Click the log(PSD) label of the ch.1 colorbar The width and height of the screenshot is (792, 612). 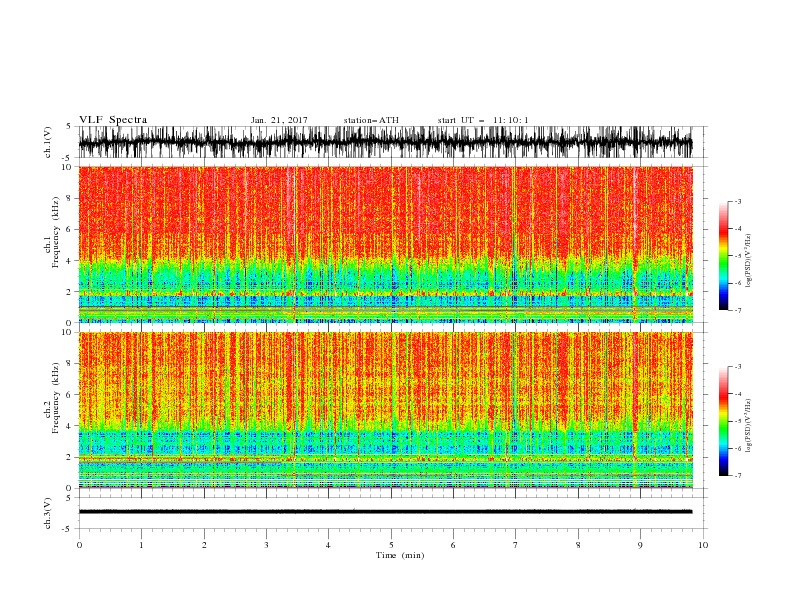tap(749, 261)
